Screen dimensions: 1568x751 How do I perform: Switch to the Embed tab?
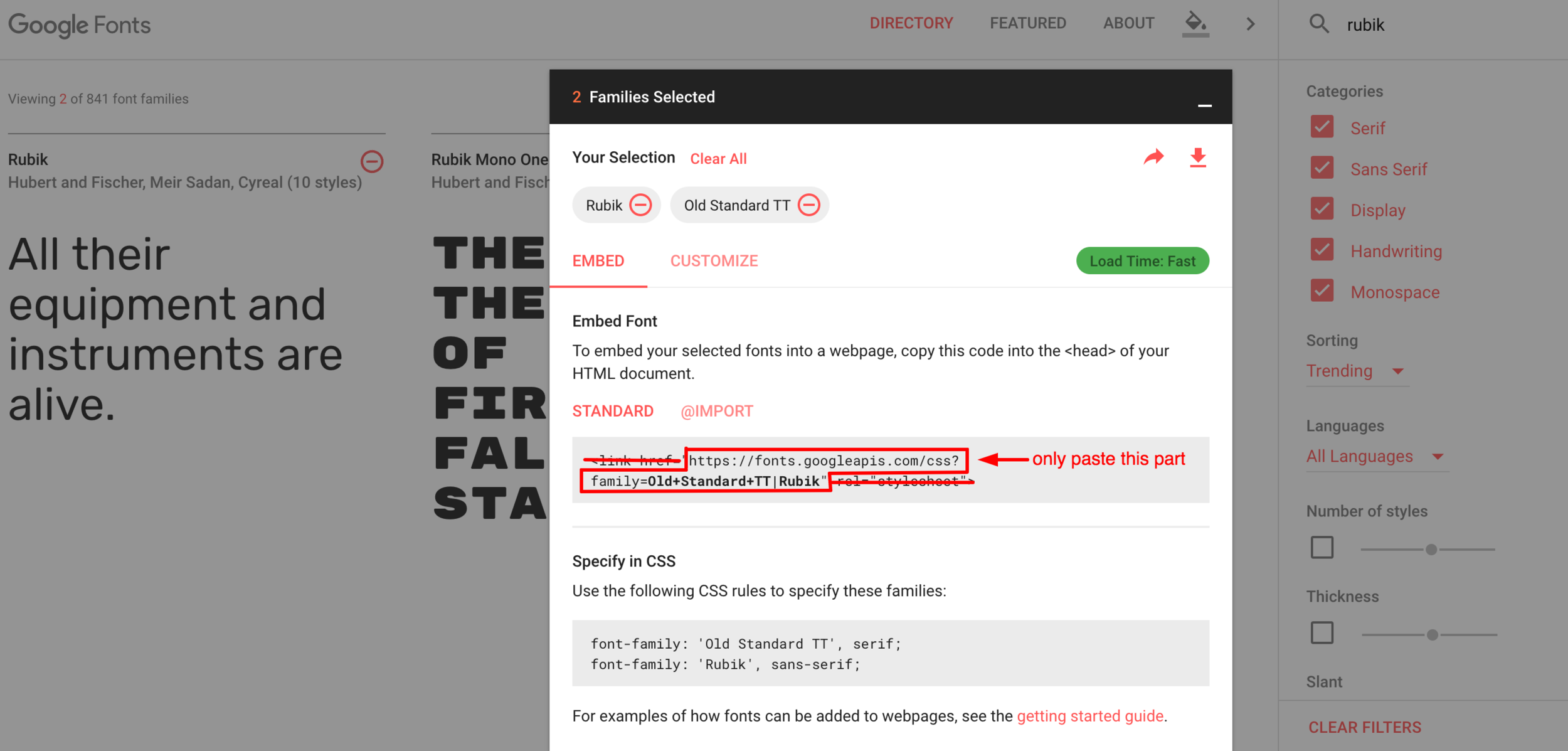pyautogui.click(x=598, y=261)
